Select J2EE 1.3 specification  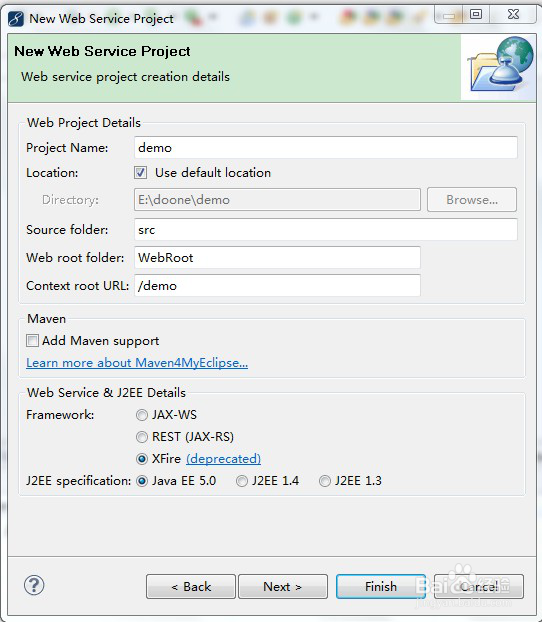[x=325, y=481]
